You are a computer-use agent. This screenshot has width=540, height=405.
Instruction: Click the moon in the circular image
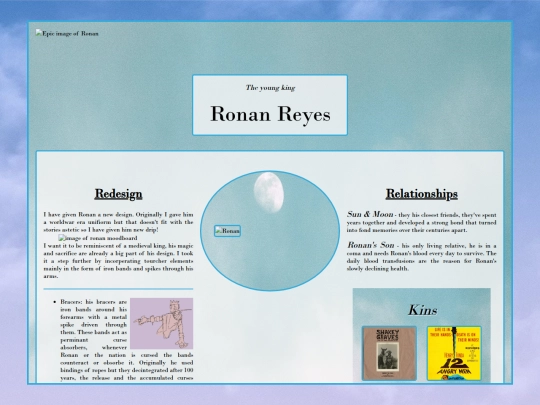[x=269, y=192]
